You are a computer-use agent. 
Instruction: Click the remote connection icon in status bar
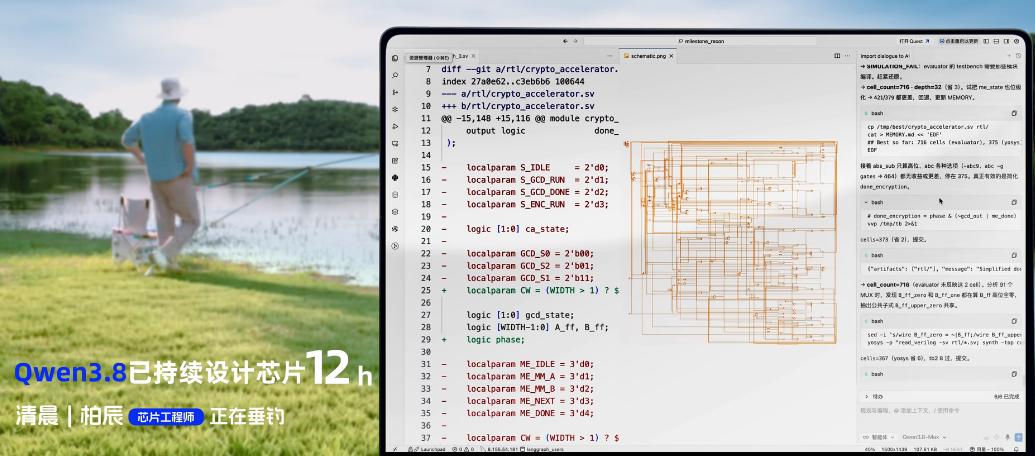pyautogui.click(x=395, y=449)
